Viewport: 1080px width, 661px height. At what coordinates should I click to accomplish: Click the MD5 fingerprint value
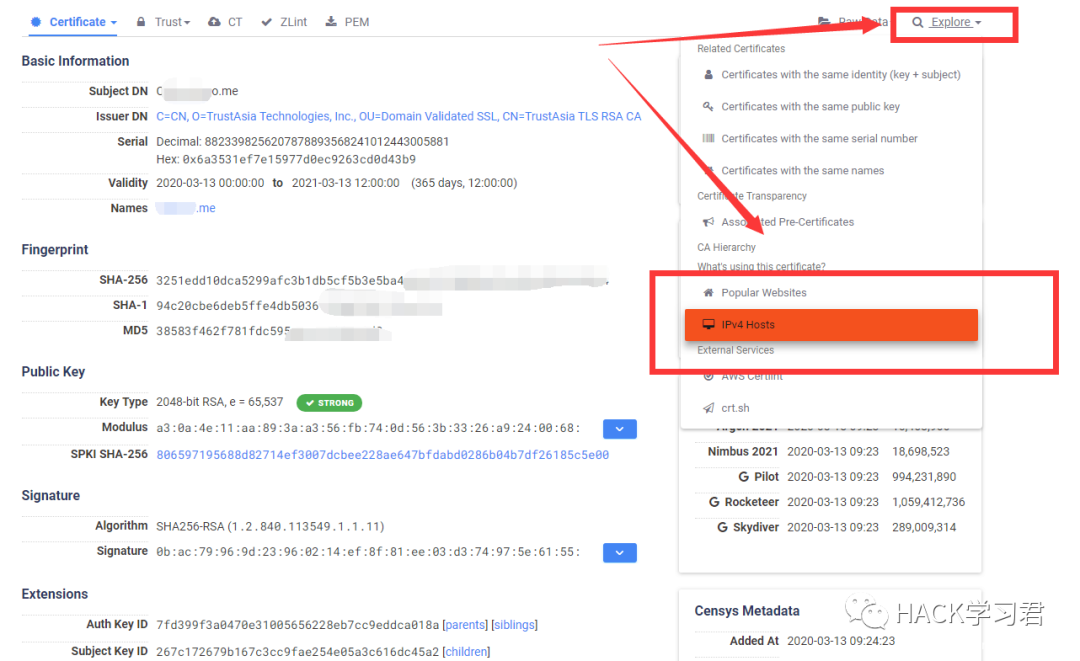tap(273, 331)
